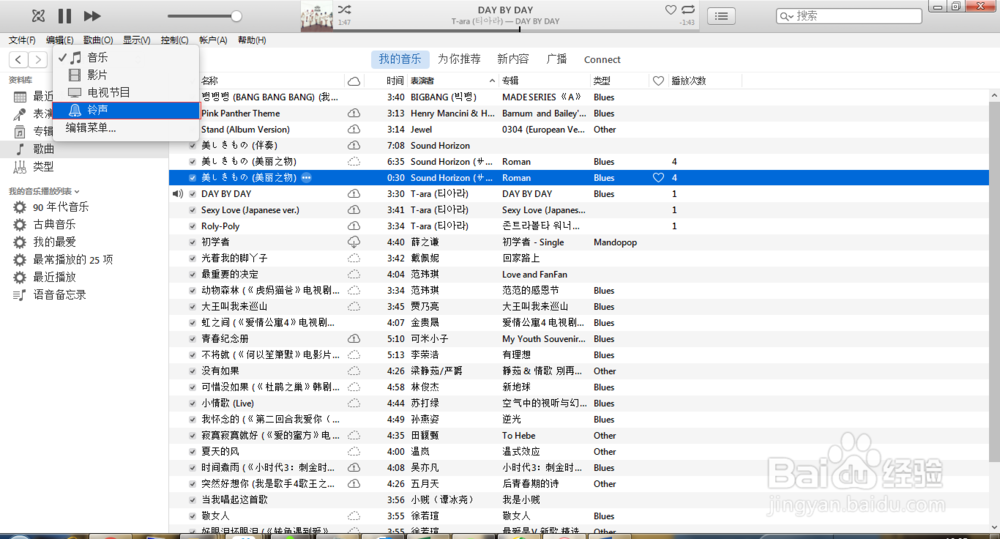Uncheck the 光着我的脚丫子 checkbox
Screen dimensions: 1000x539
click(193, 258)
